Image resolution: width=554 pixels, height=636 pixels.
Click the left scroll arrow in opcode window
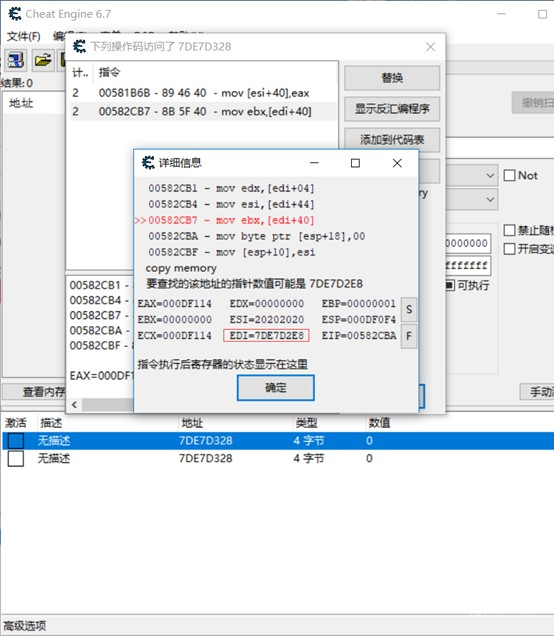point(74,404)
